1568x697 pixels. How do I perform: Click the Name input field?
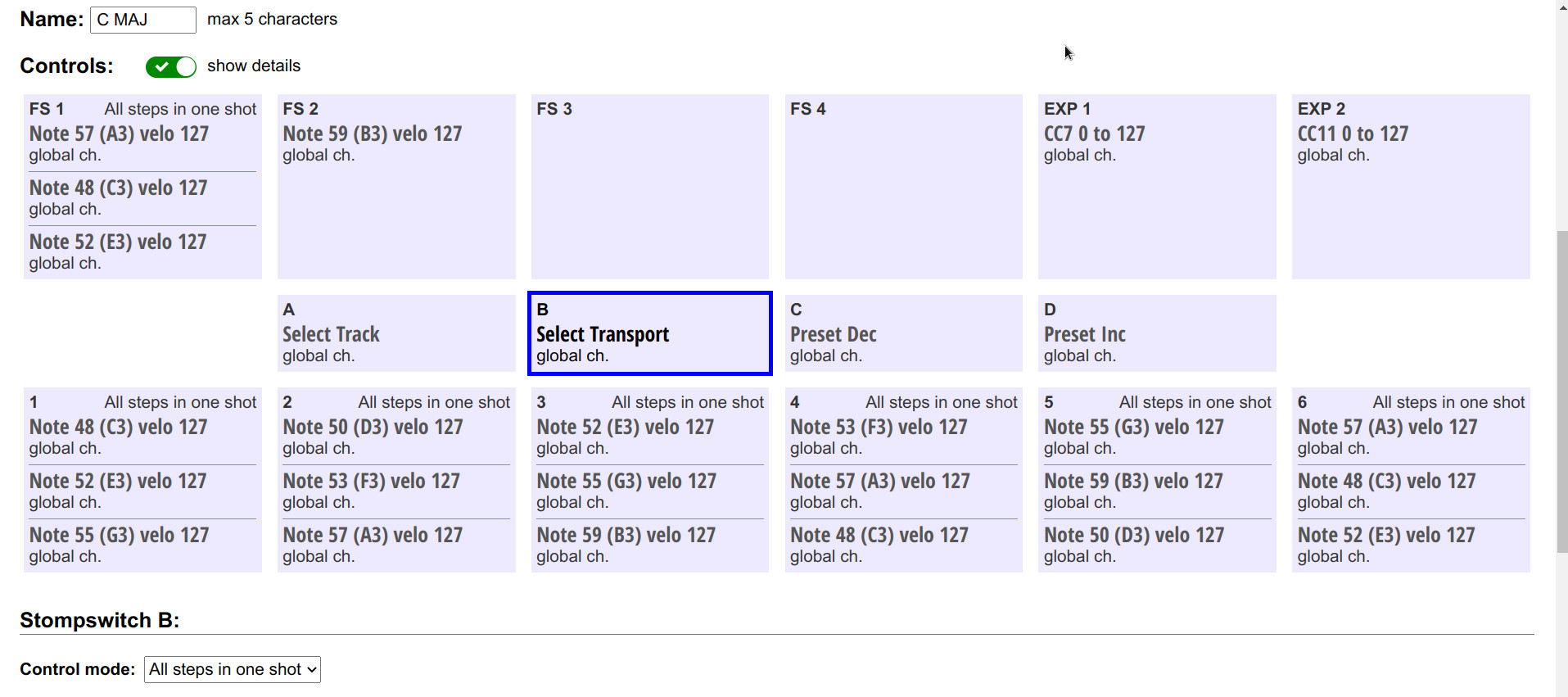click(143, 20)
